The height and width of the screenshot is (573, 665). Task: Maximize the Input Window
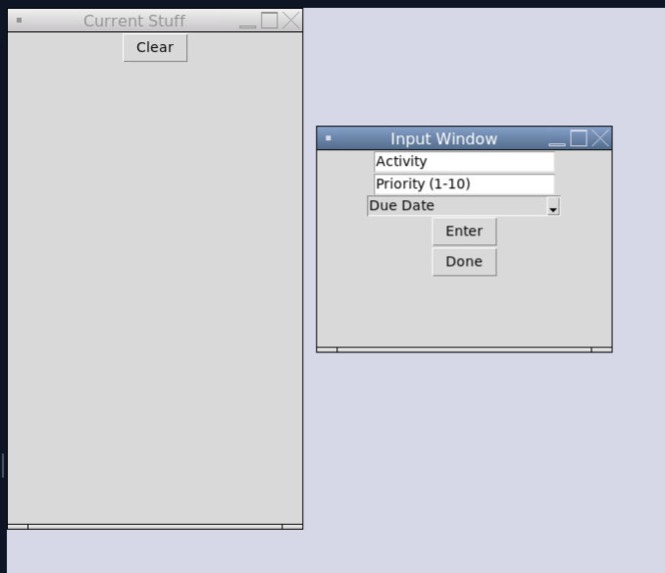[578, 138]
